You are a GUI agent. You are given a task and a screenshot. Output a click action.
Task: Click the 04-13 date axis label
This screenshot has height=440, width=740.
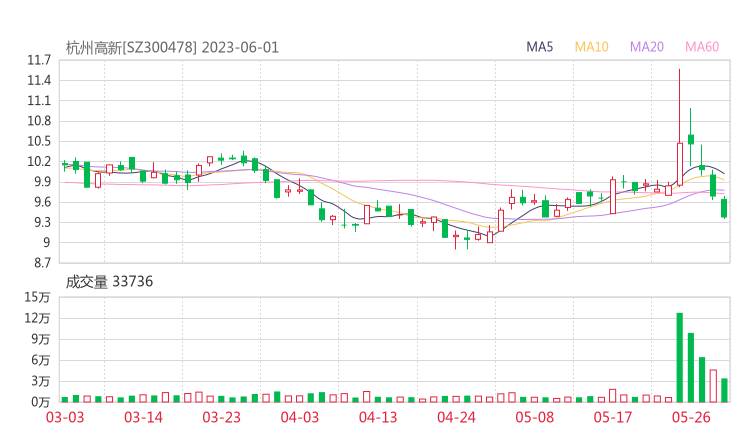point(378,417)
